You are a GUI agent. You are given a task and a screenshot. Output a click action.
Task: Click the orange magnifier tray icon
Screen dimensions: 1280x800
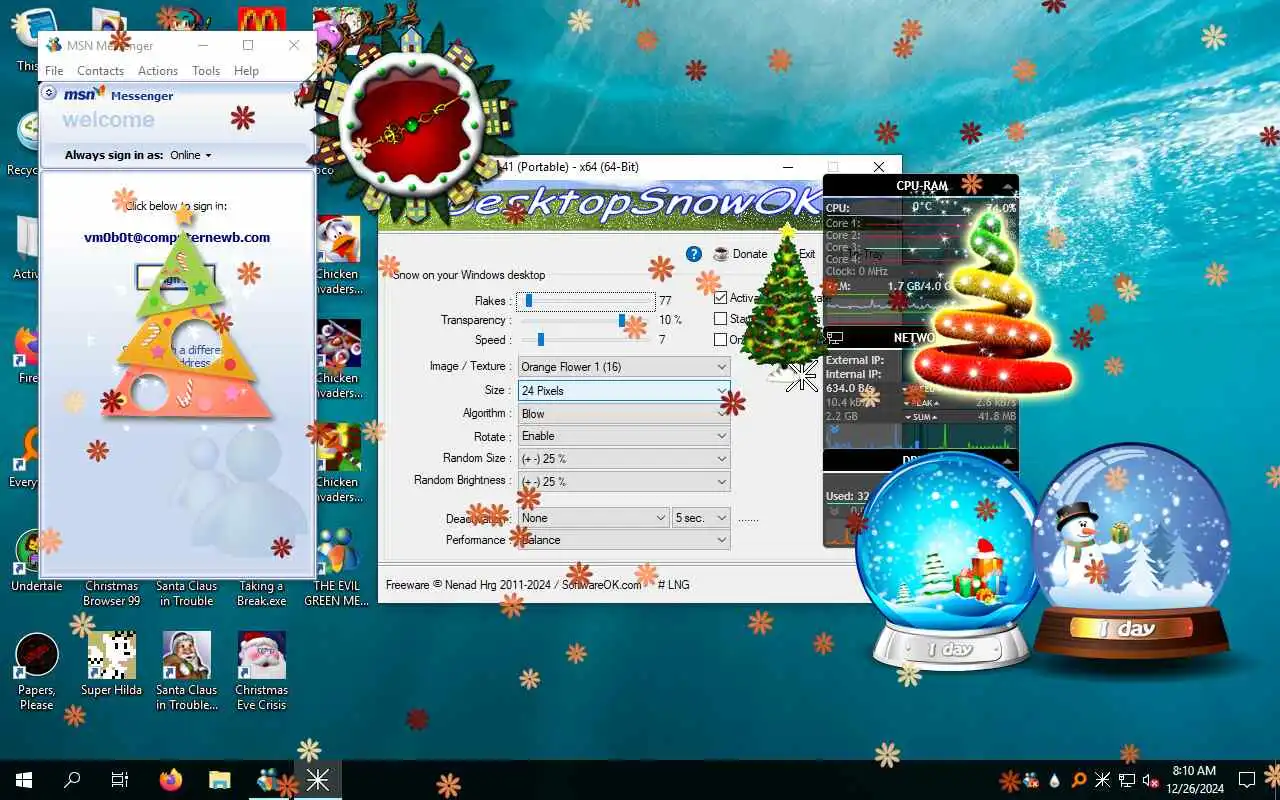(x=1078, y=780)
